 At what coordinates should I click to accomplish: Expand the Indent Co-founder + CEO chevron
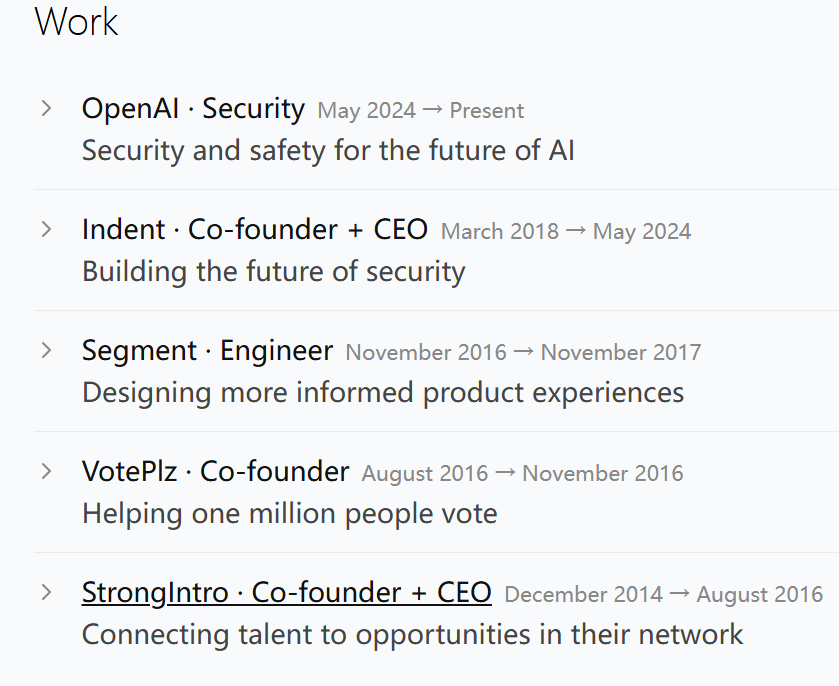coord(47,229)
